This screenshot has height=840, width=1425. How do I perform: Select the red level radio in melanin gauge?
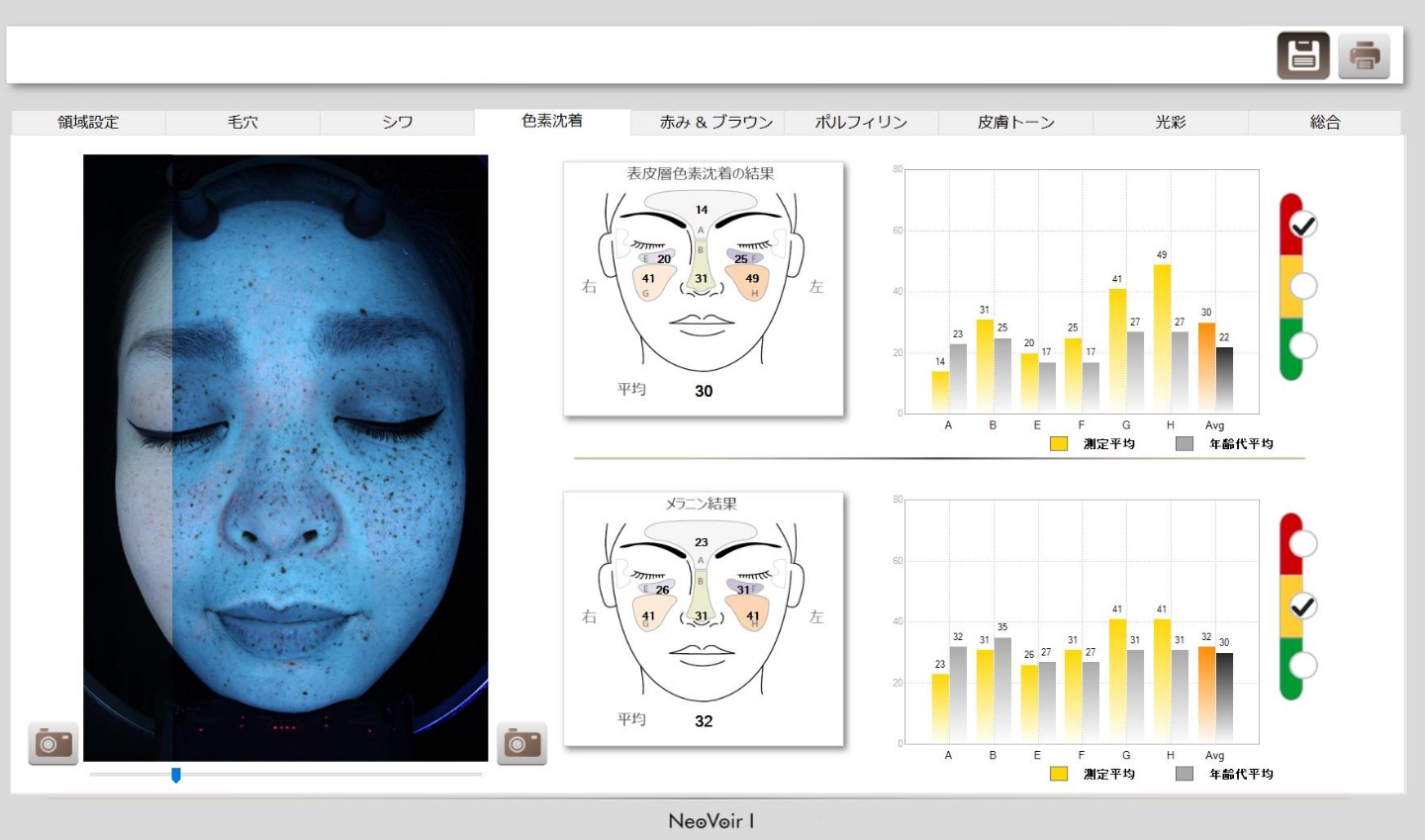pyautogui.click(x=1303, y=543)
